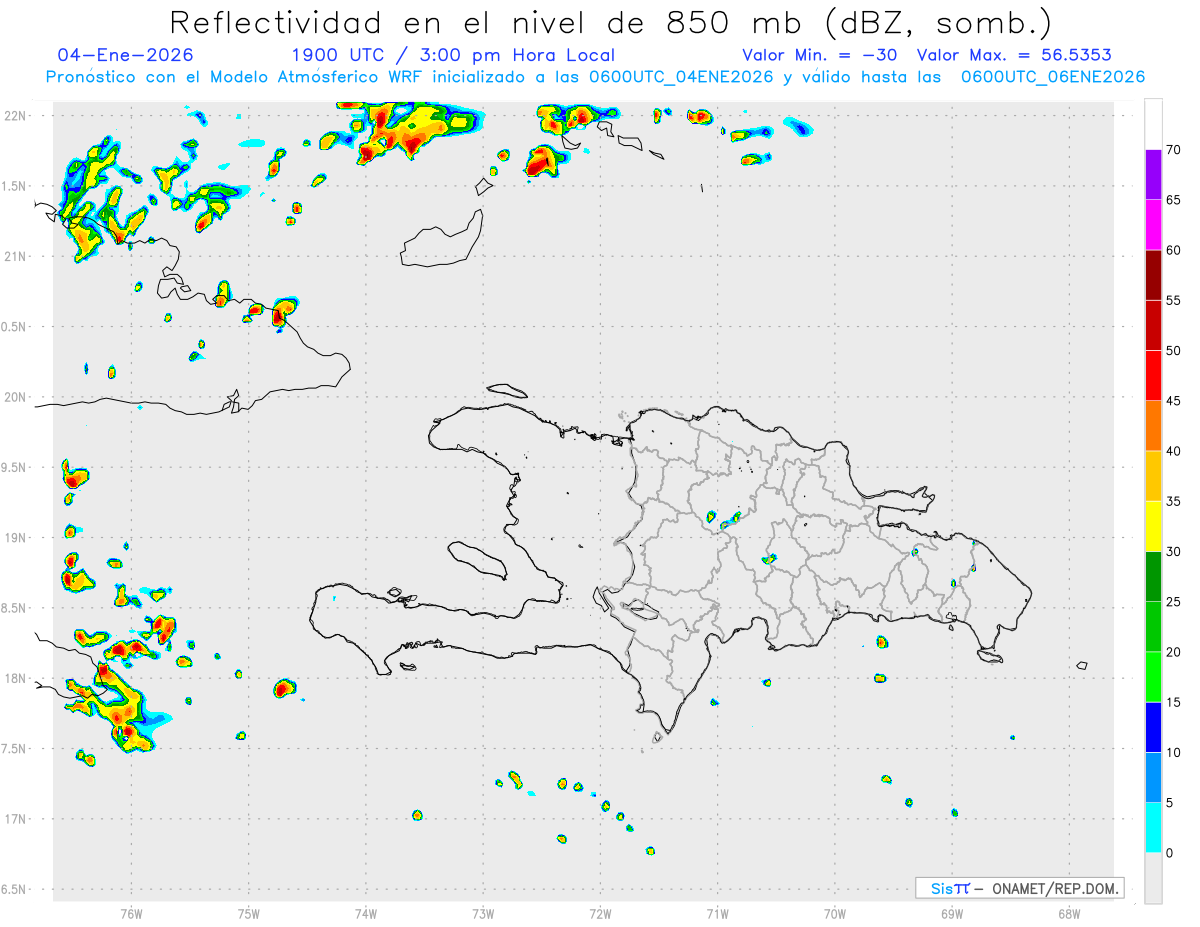Click the colorbar label '45'
1200x927 pixels.
click(1174, 401)
